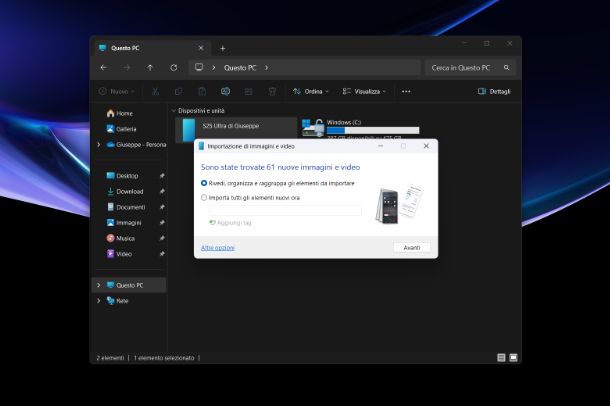
Task: Select 'Rivedi, organizza e raggruppa' radio option
Action: pos(205,183)
